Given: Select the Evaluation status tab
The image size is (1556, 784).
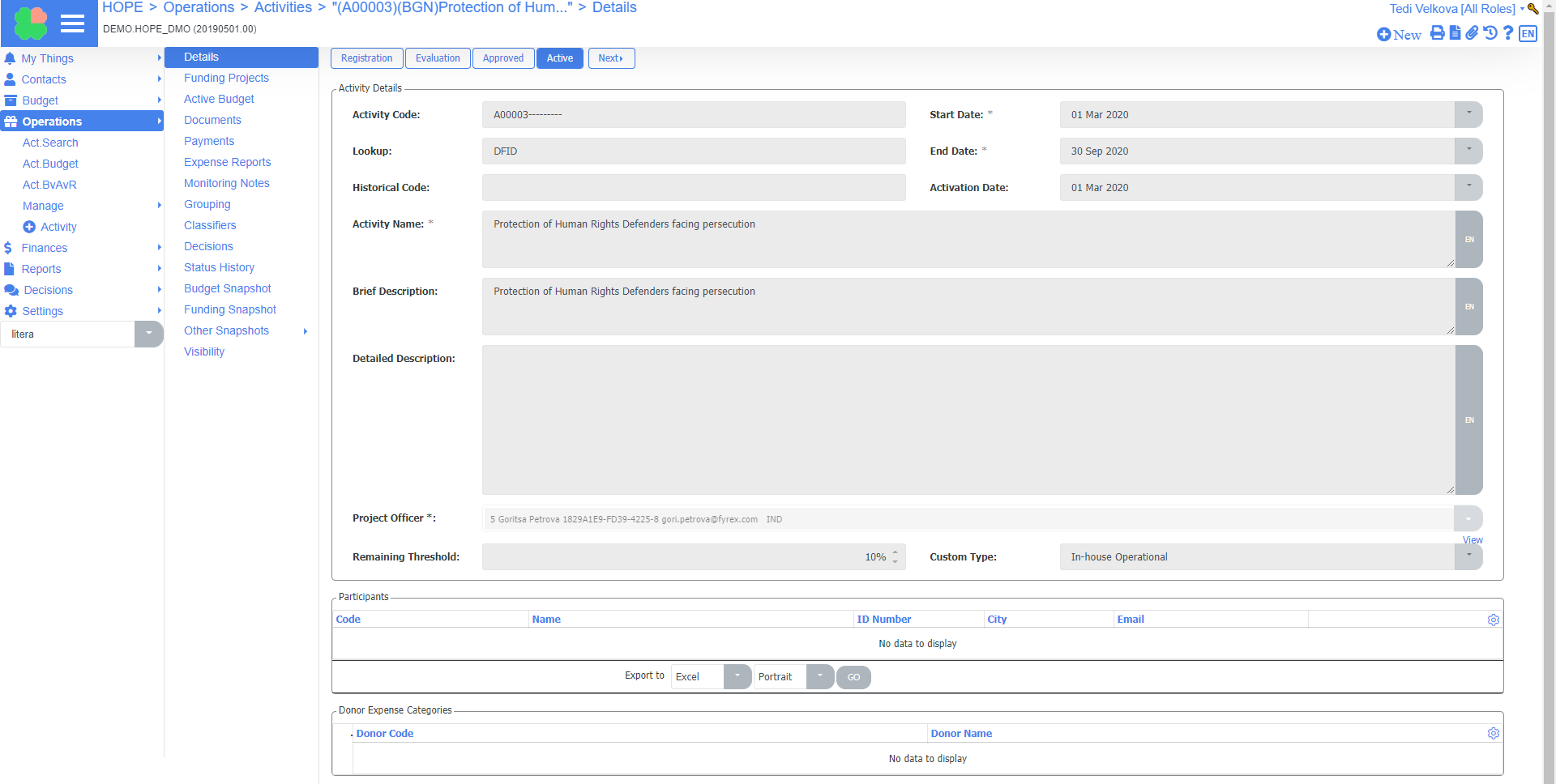Looking at the screenshot, I should point(438,58).
